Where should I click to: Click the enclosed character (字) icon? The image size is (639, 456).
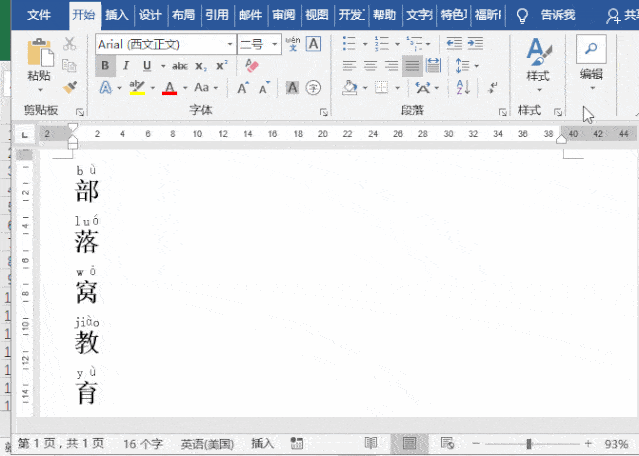click(x=313, y=88)
